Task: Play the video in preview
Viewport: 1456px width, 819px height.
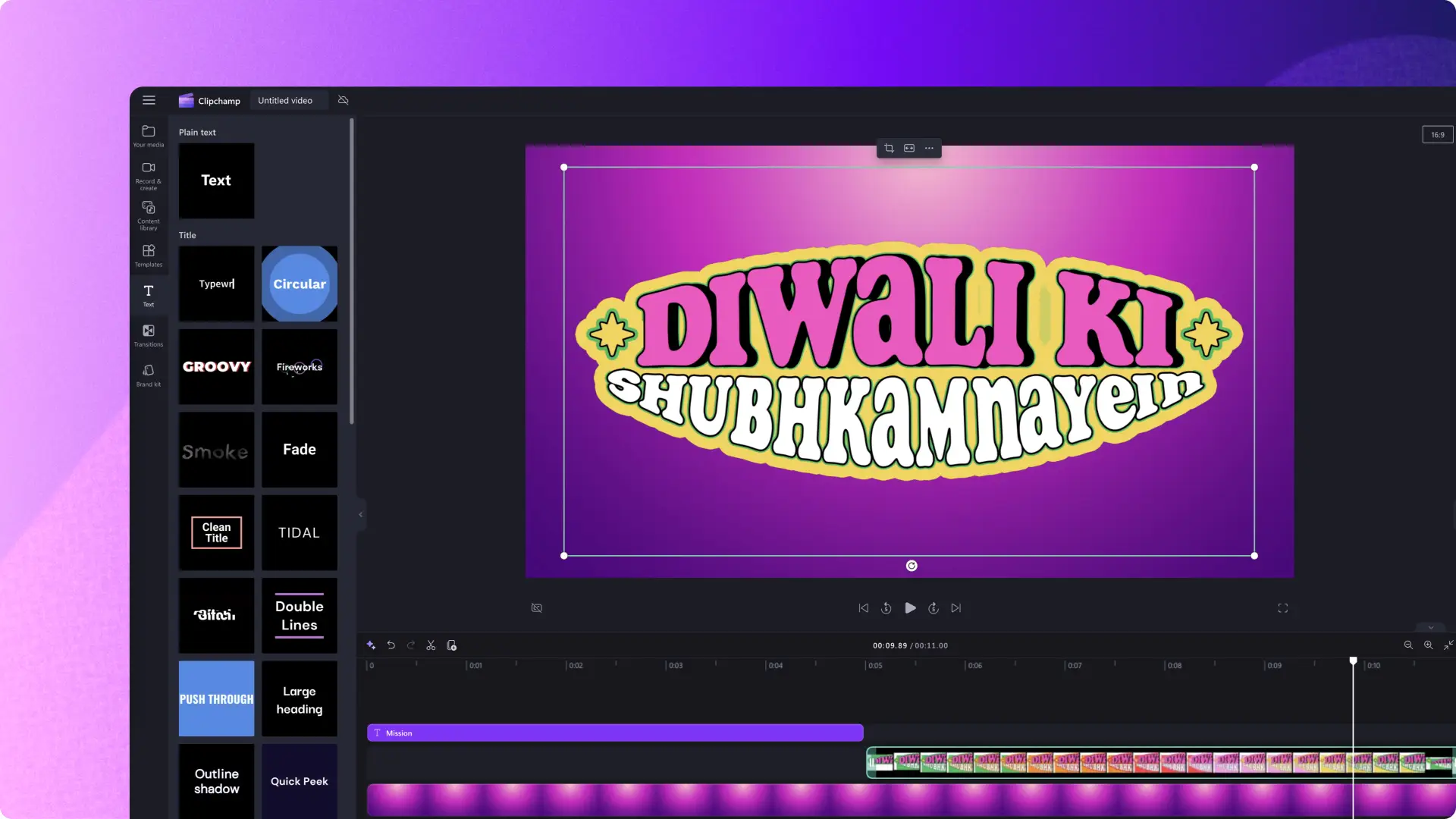Action: 909,608
